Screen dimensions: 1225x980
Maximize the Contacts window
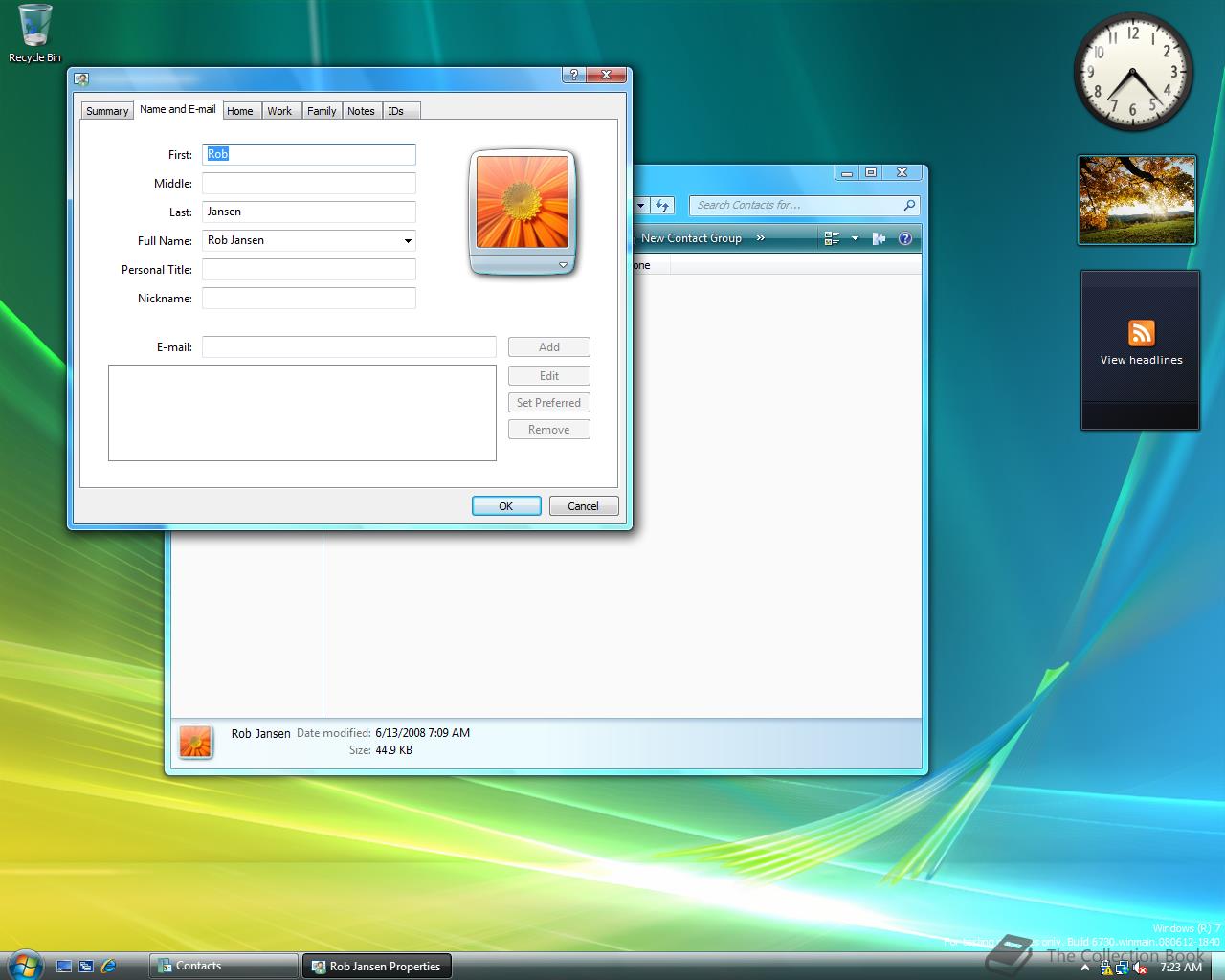pyautogui.click(x=871, y=172)
